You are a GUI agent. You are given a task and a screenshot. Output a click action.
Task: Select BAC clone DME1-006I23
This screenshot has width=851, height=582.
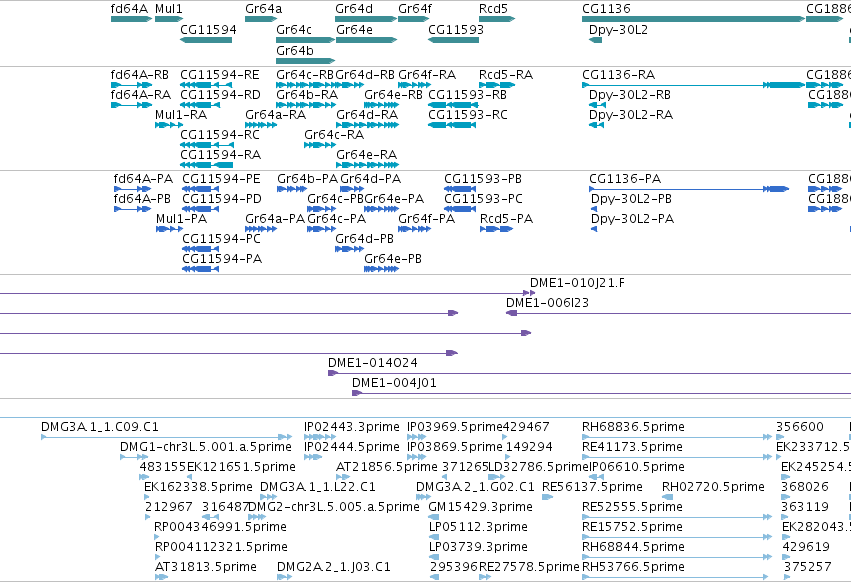coord(547,303)
